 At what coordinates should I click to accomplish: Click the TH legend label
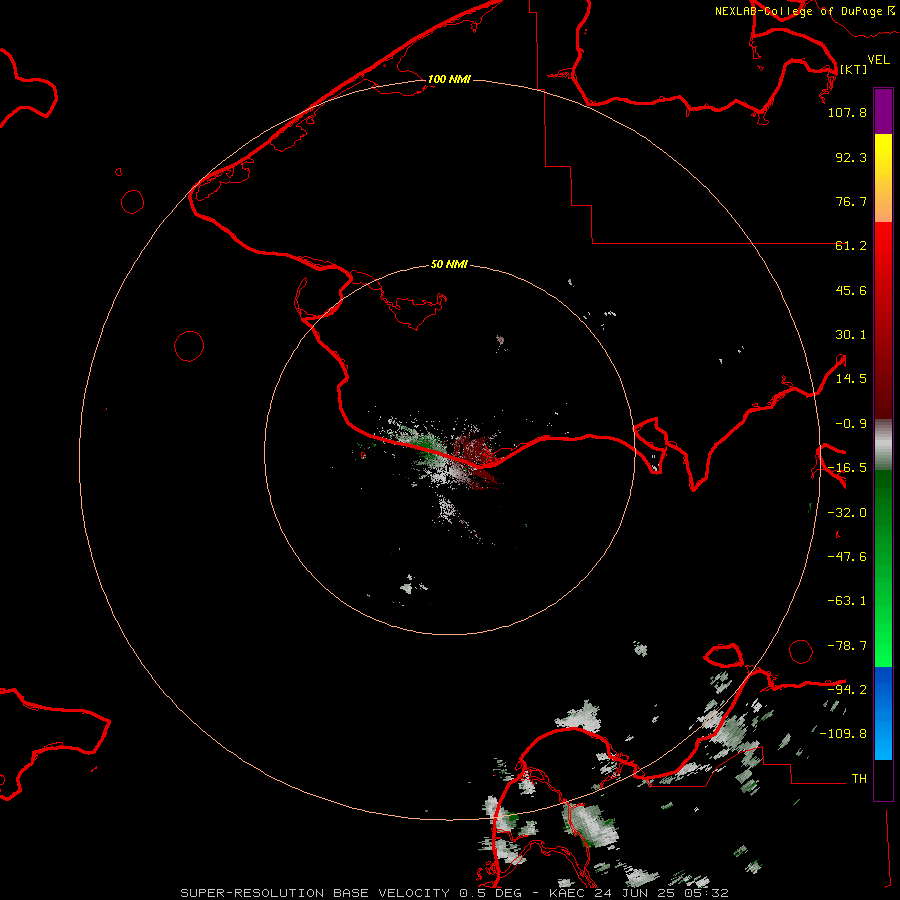click(x=859, y=779)
